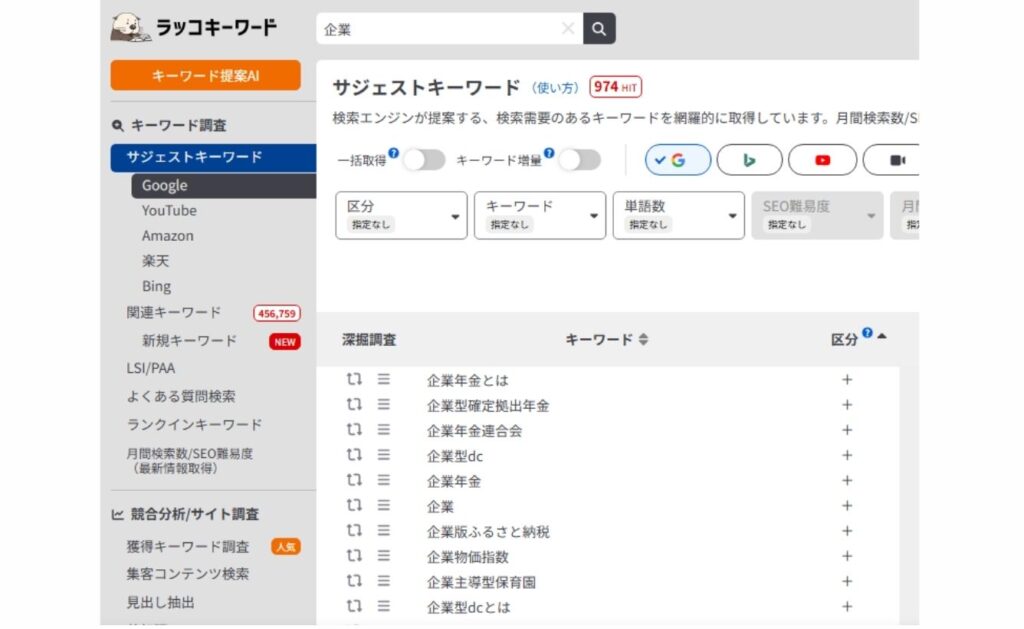
Task: Expand plus for 企業年金とは row
Action: [x=847, y=379]
